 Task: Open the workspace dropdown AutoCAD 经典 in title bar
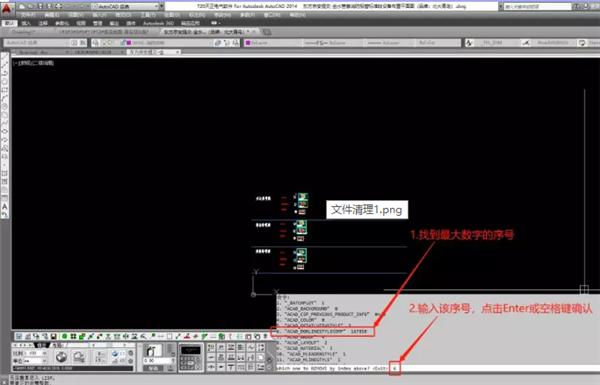127,7
